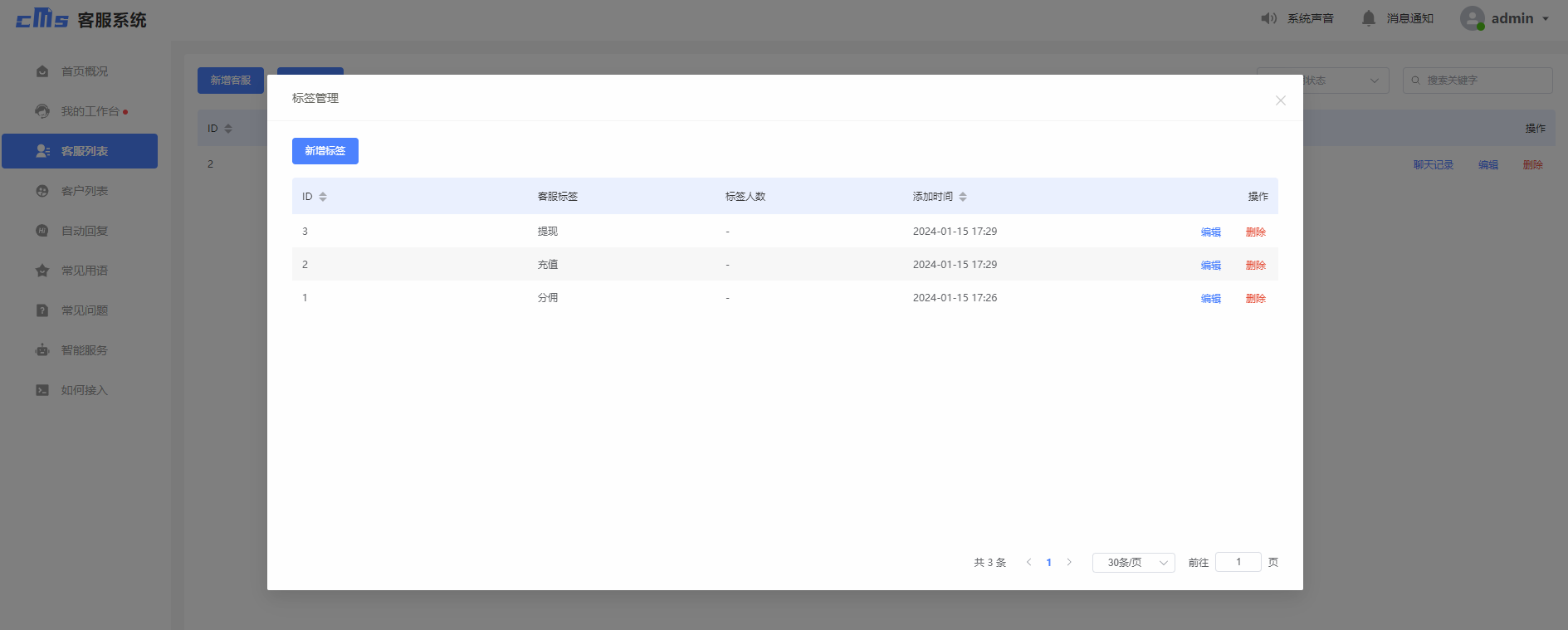Click the admin avatar icon
Screen dimensions: 1568x630
pos(1473,18)
